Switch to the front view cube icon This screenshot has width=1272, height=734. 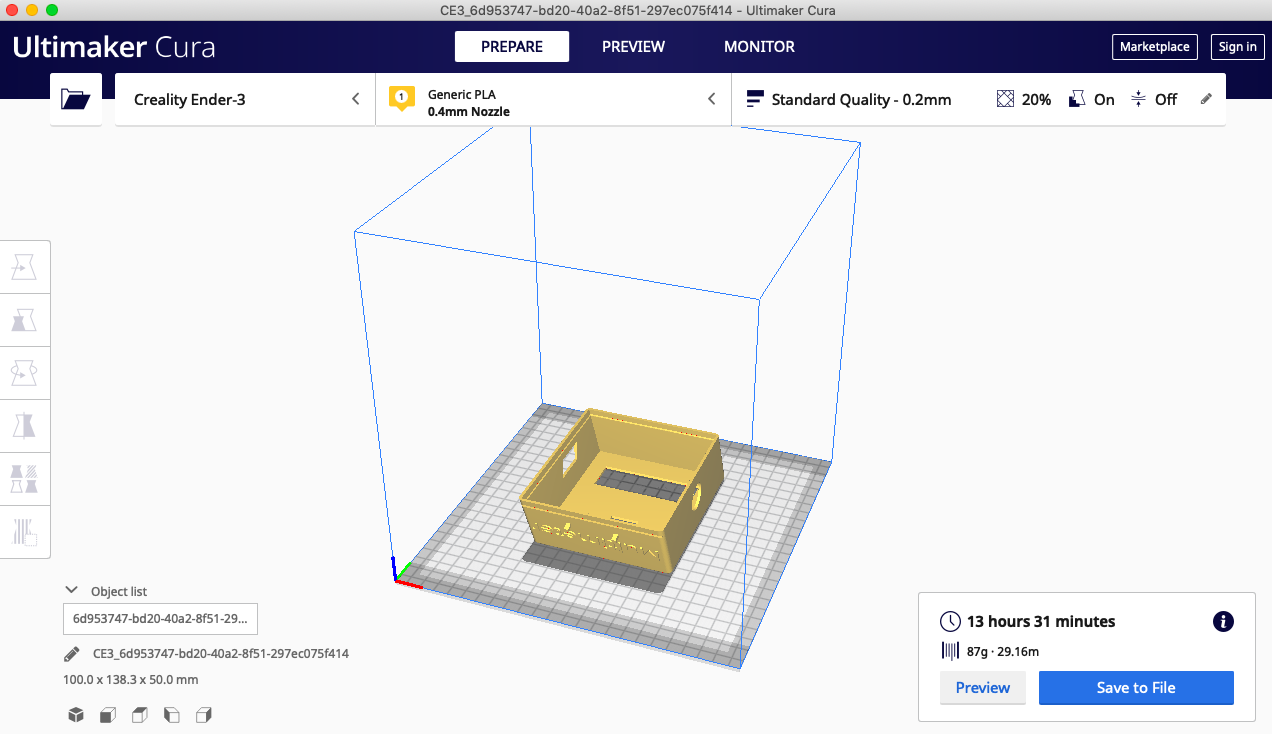tap(107, 715)
